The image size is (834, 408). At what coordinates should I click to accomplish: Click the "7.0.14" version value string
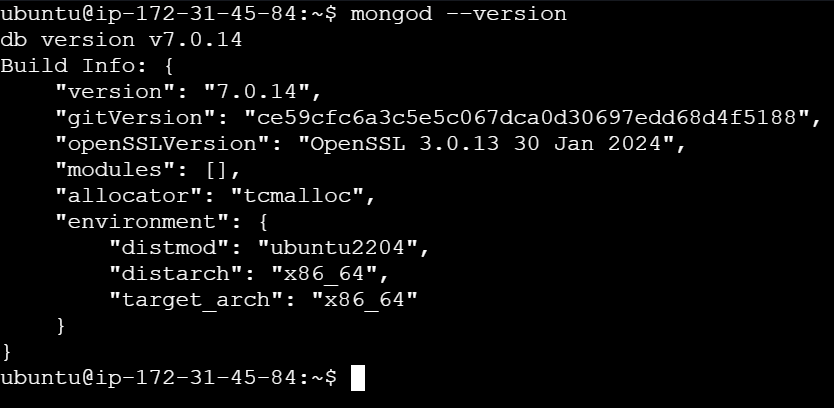tap(257, 92)
